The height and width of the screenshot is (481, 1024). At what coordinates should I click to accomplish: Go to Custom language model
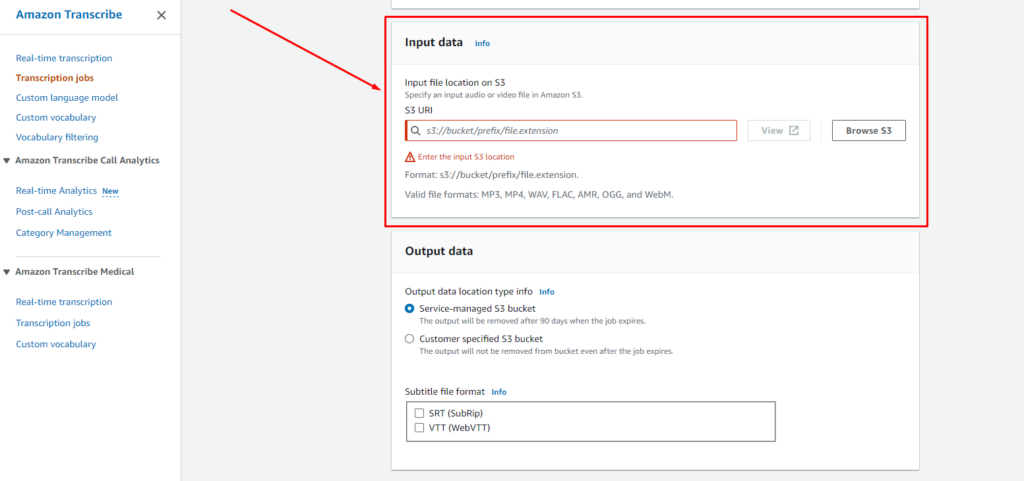[x=67, y=97]
